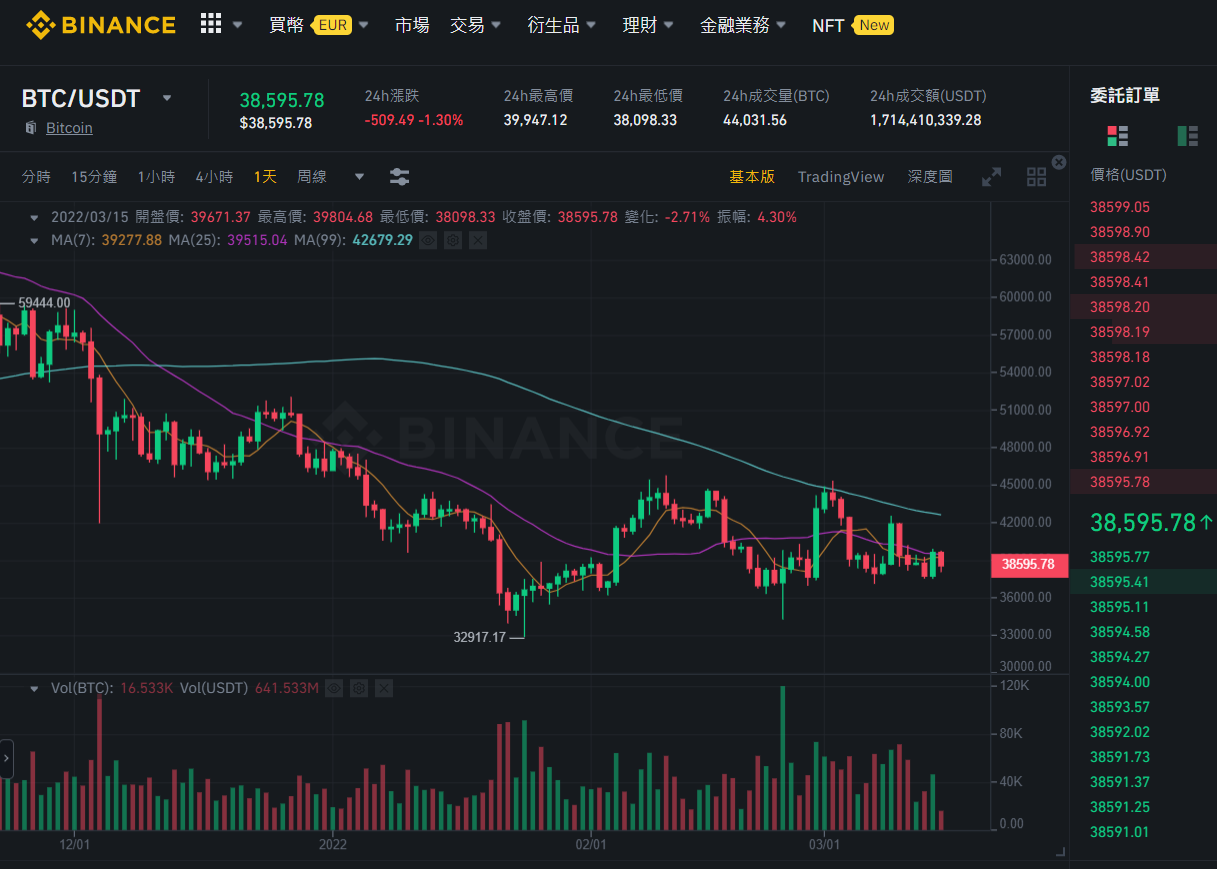This screenshot has height=869, width=1217.
Task: Remove the MA indicator with X icon
Action: point(477,240)
